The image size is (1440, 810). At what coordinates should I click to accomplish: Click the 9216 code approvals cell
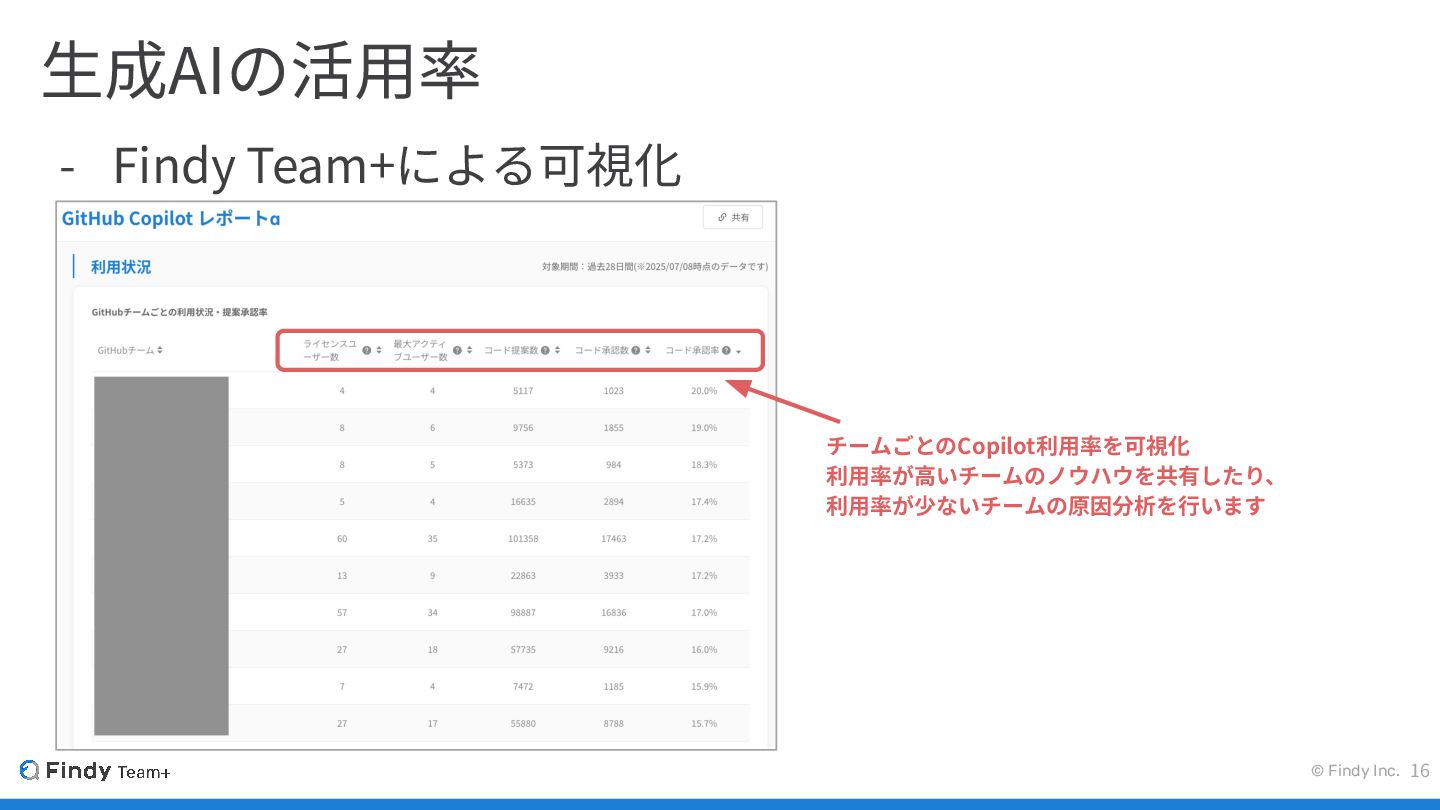click(614, 650)
